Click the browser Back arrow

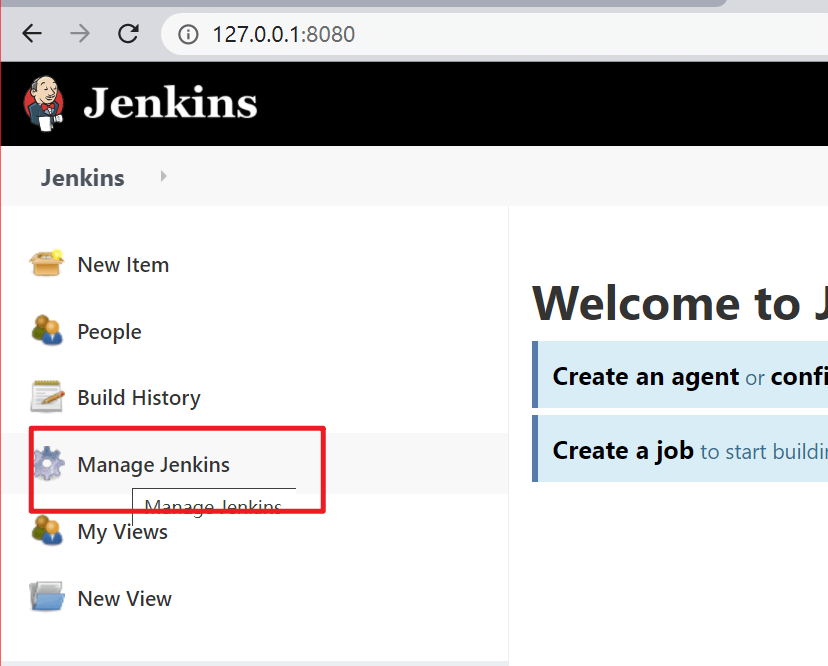tap(32, 34)
